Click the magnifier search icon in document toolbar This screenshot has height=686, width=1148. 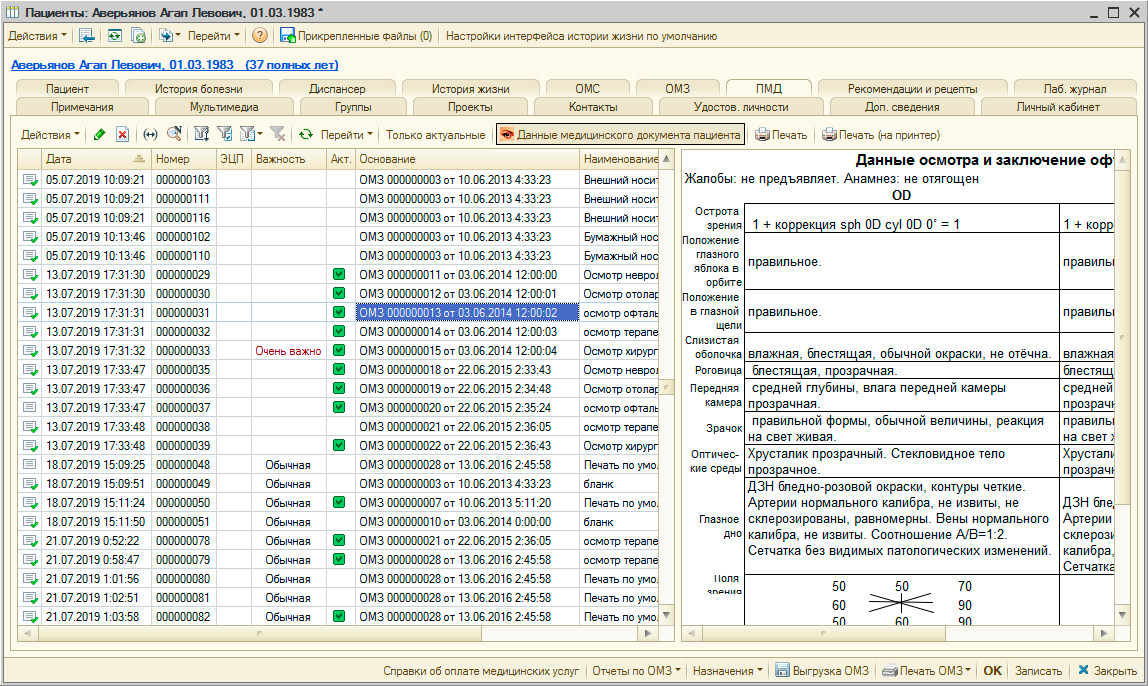click(174, 134)
